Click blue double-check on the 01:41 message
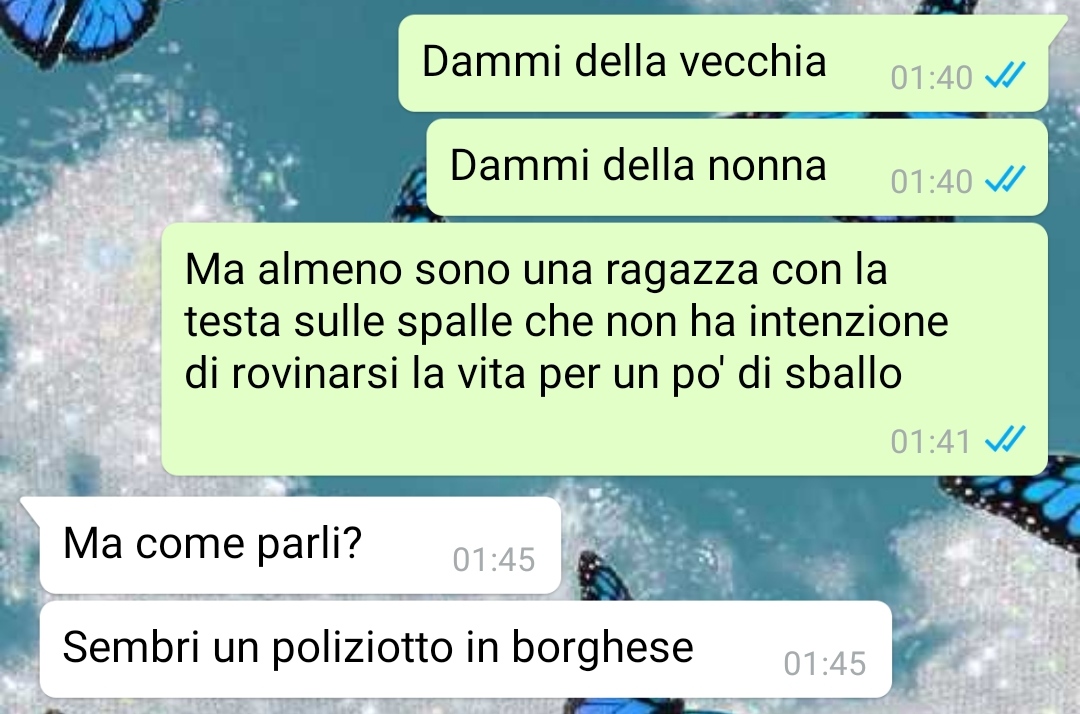 tap(1005, 439)
